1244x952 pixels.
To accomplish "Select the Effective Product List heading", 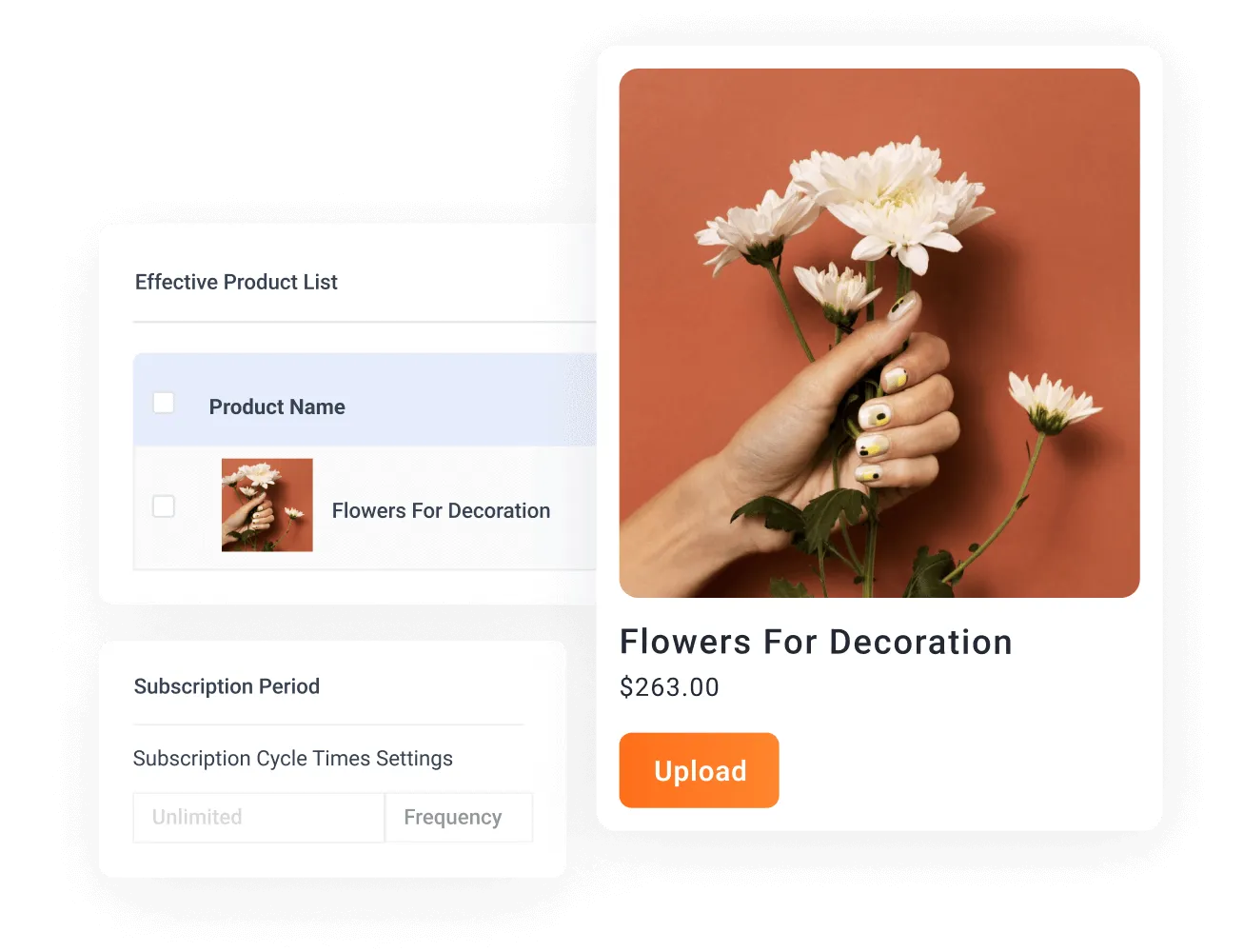I will (x=236, y=283).
